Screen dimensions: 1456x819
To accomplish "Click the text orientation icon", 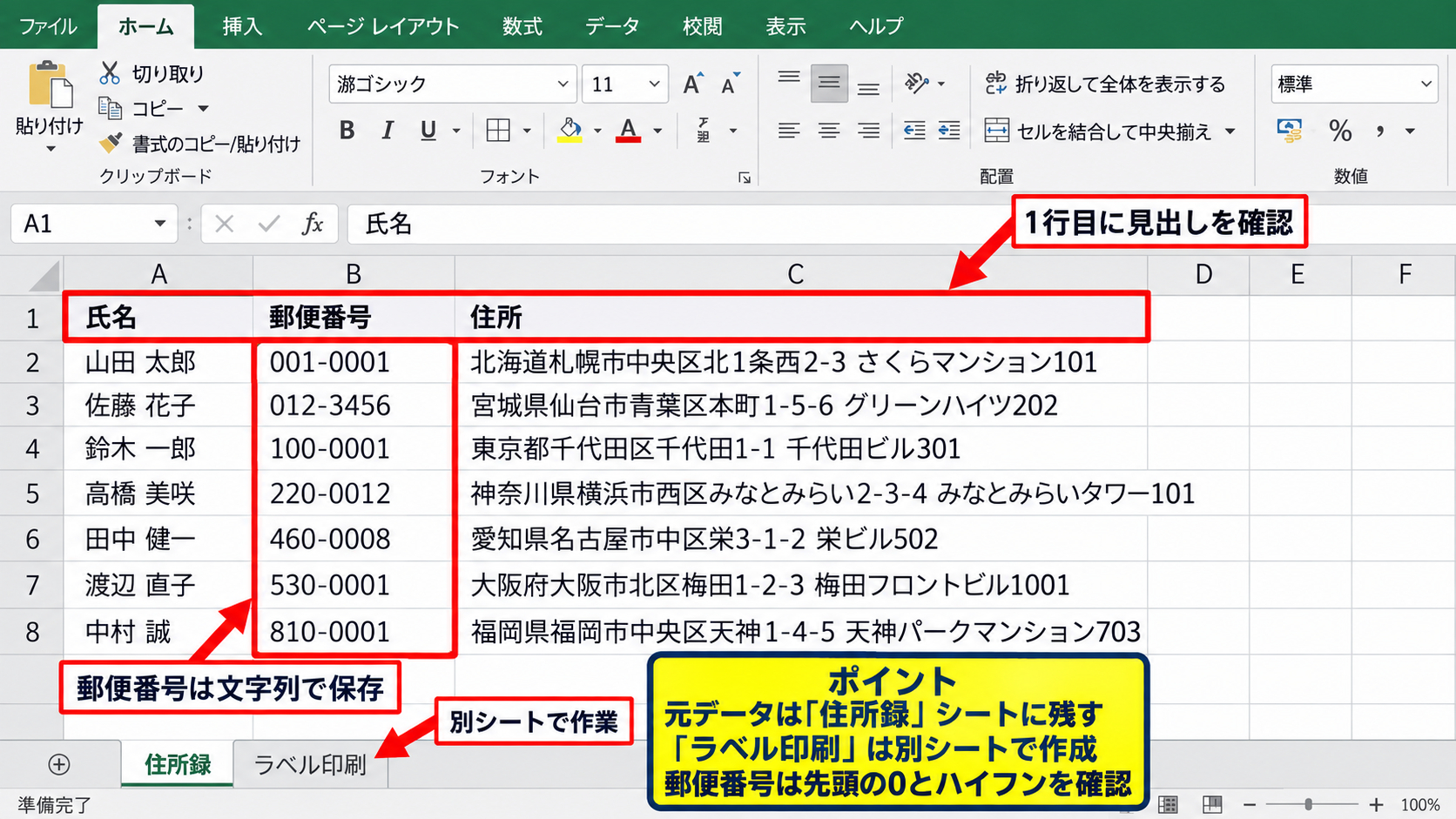I will [x=916, y=84].
